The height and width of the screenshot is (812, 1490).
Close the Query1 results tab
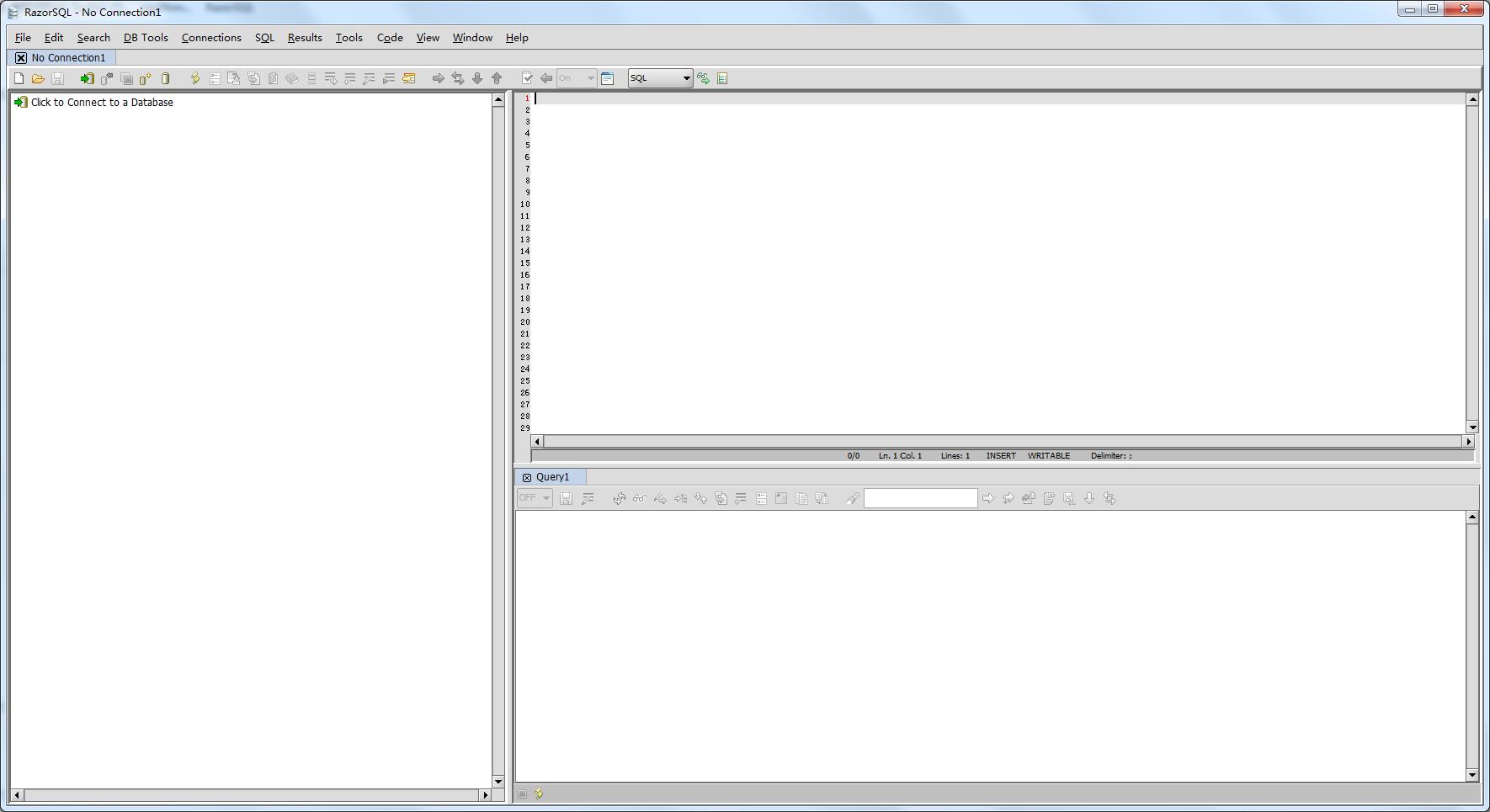527,477
